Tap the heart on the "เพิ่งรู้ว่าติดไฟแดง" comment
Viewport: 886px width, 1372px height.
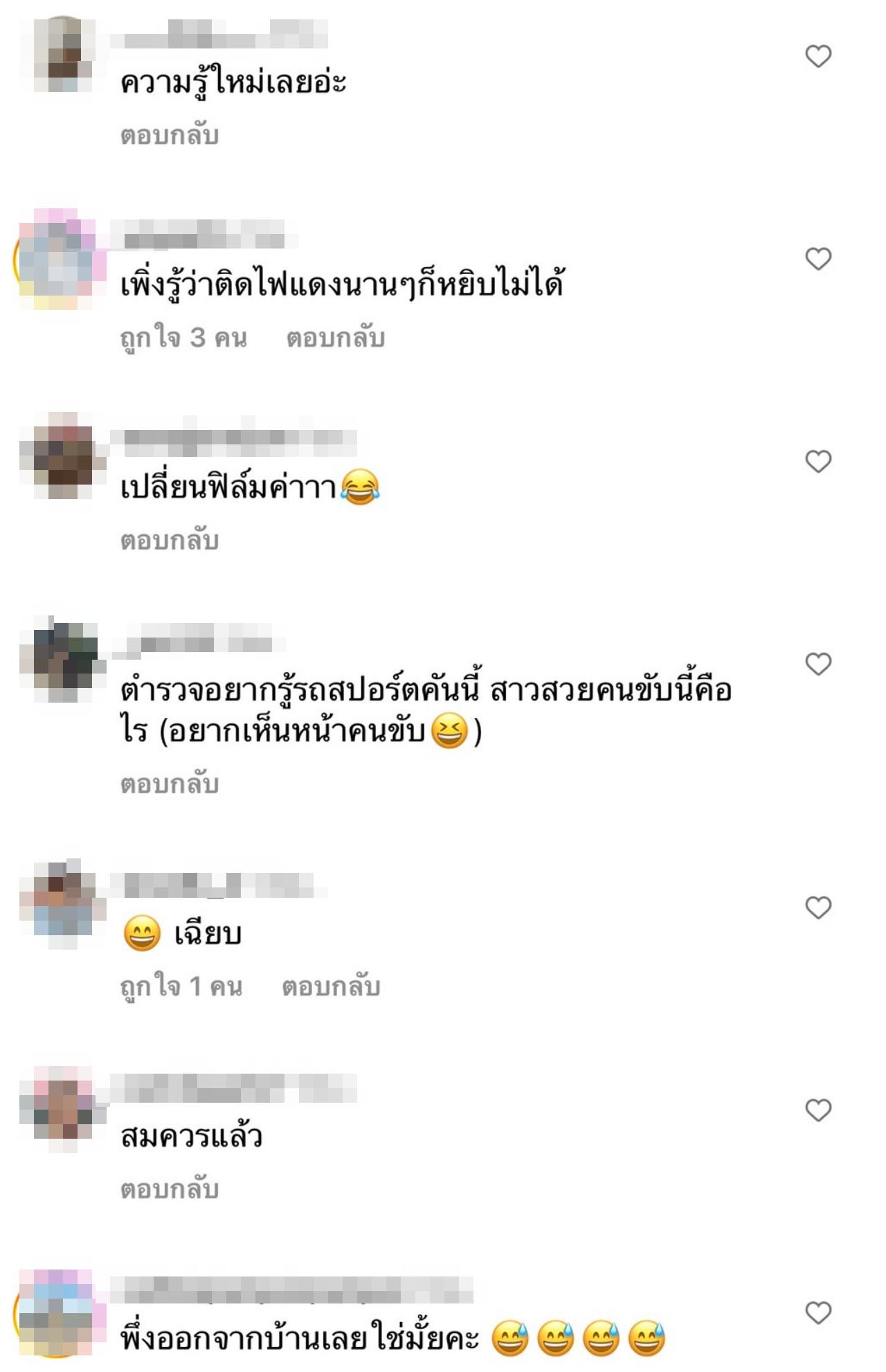click(818, 259)
